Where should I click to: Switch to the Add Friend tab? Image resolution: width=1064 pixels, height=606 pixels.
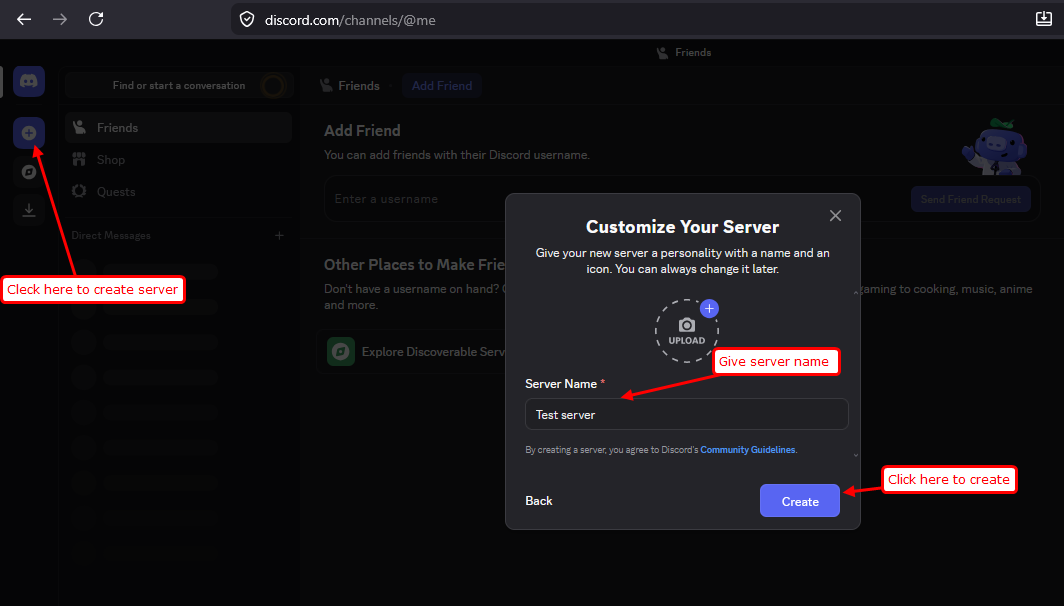[x=442, y=86]
